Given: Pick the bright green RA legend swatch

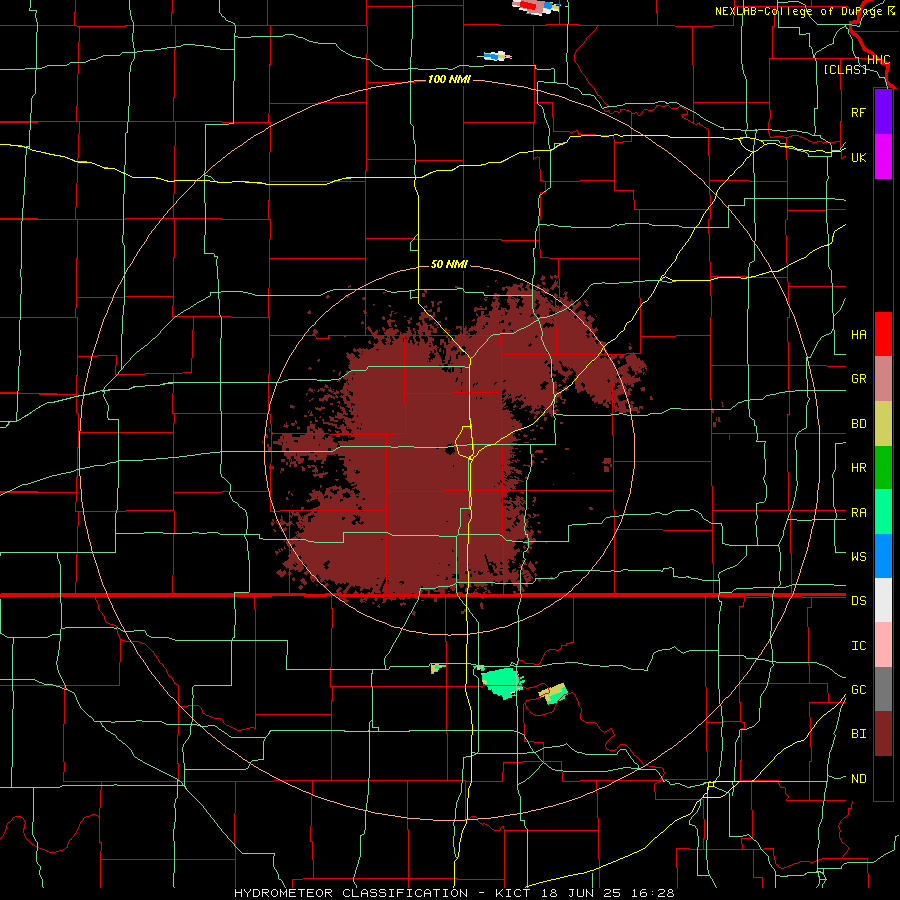Looking at the screenshot, I should 883,512.
